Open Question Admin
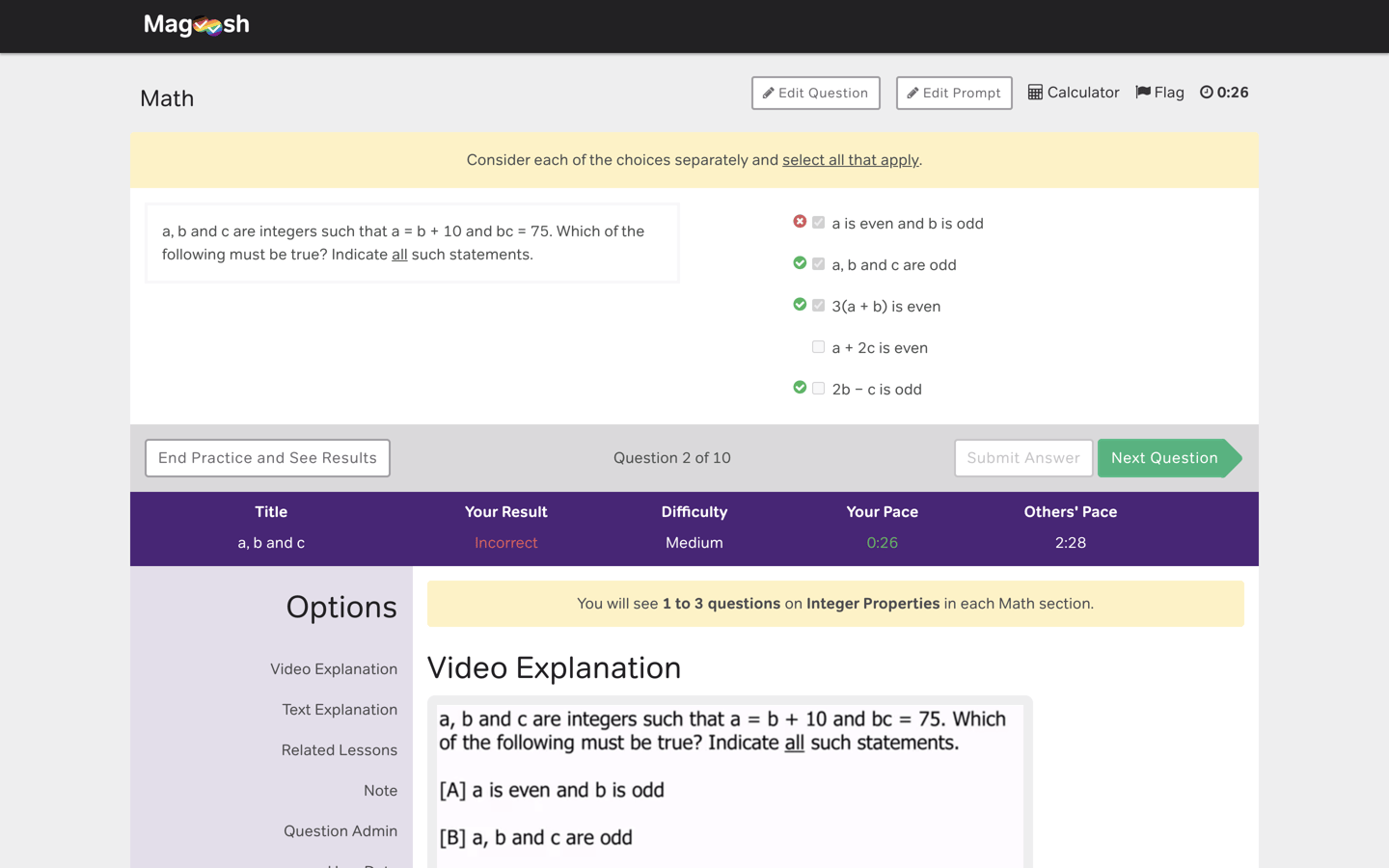The image size is (1389, 868). pyautogui.click(x=340, y=830)
